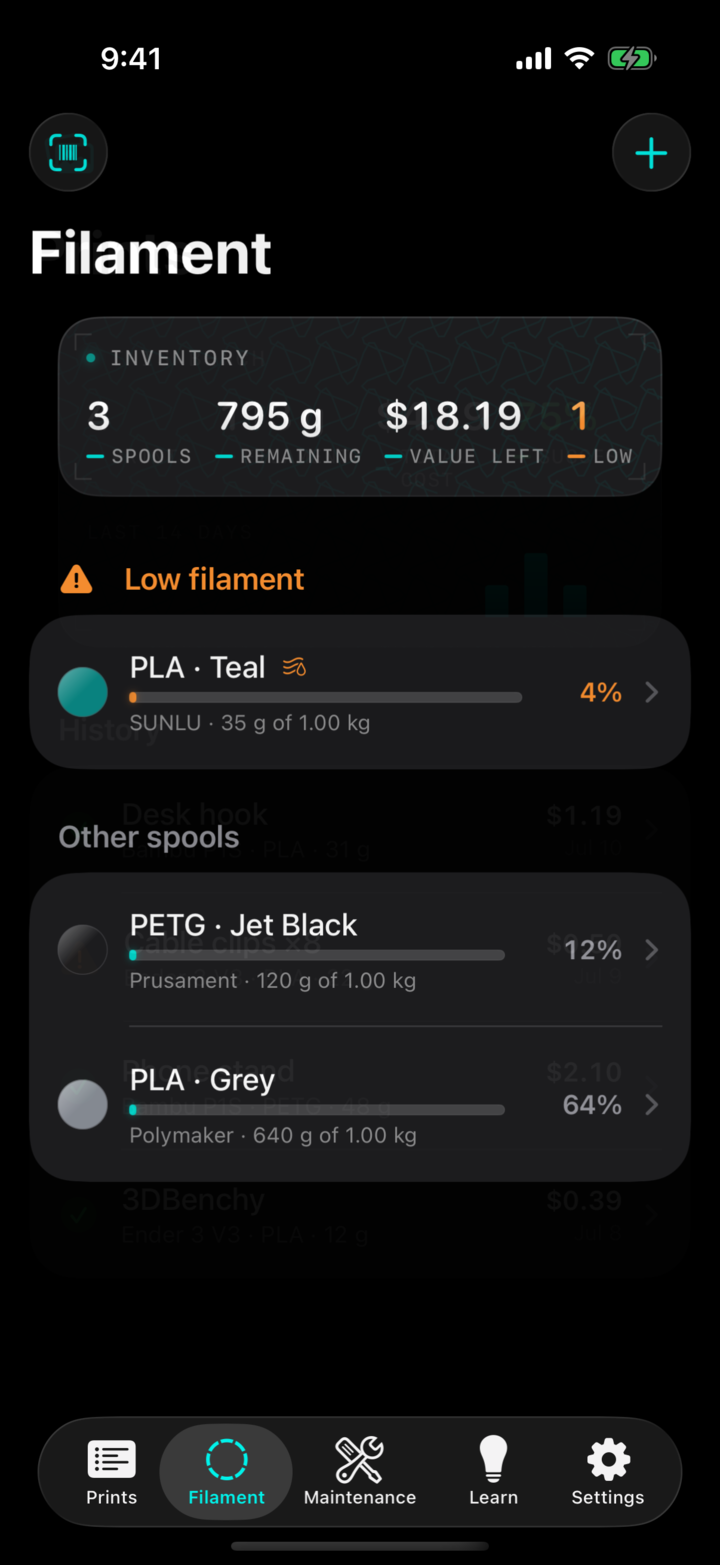Select the PETG · Jet Black title
This screenshot has height=1565, width=720.
[x=243, y=925]
